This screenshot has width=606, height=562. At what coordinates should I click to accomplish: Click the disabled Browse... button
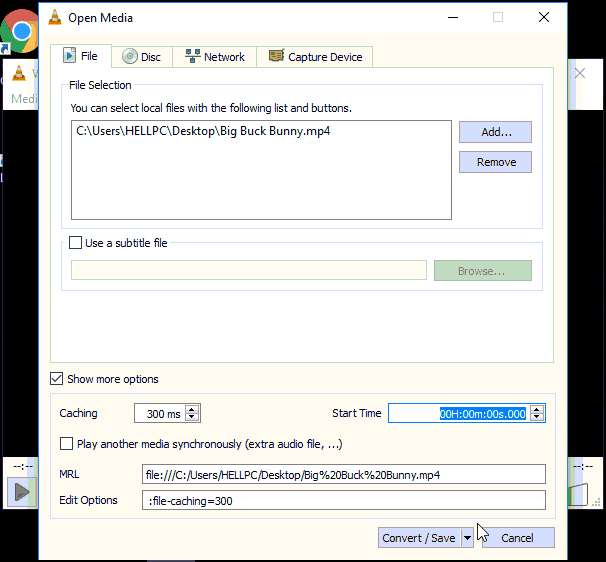pos(482,271)
